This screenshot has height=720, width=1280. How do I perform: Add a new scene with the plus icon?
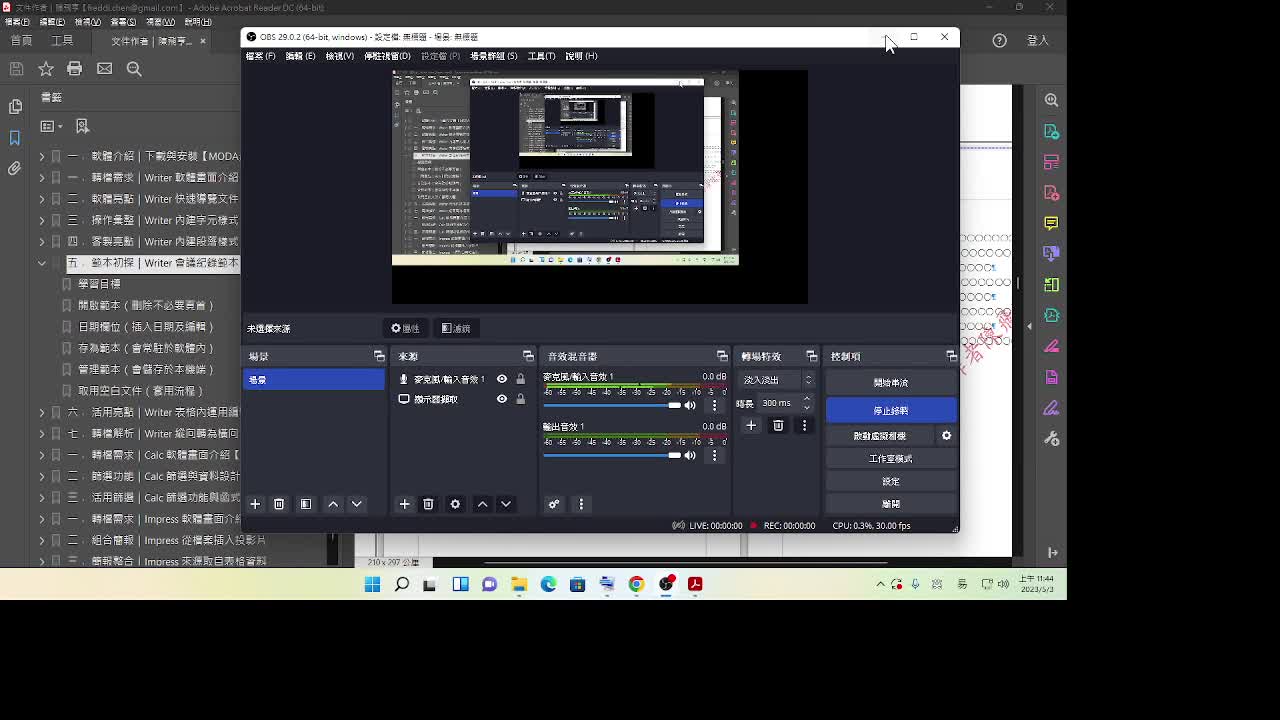pyautogui.click(x=255, y=504)
